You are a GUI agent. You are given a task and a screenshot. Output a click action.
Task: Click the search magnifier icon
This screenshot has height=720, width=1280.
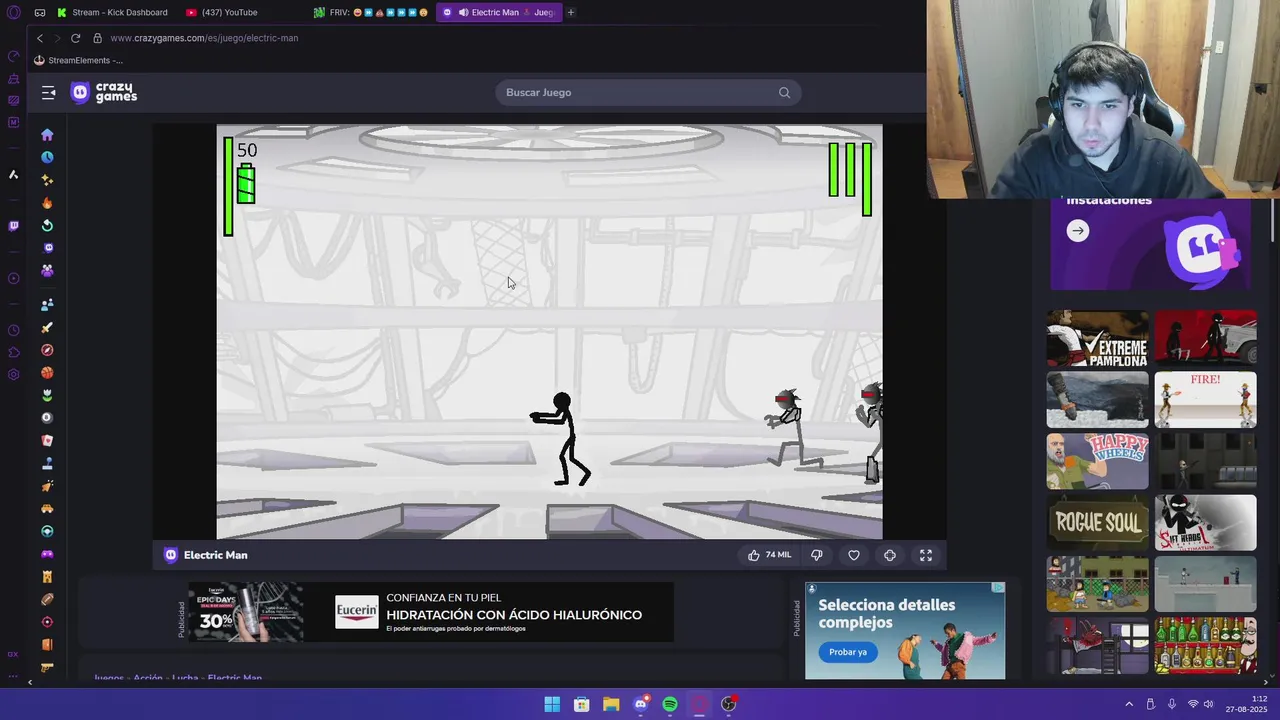tap(784, 93)
